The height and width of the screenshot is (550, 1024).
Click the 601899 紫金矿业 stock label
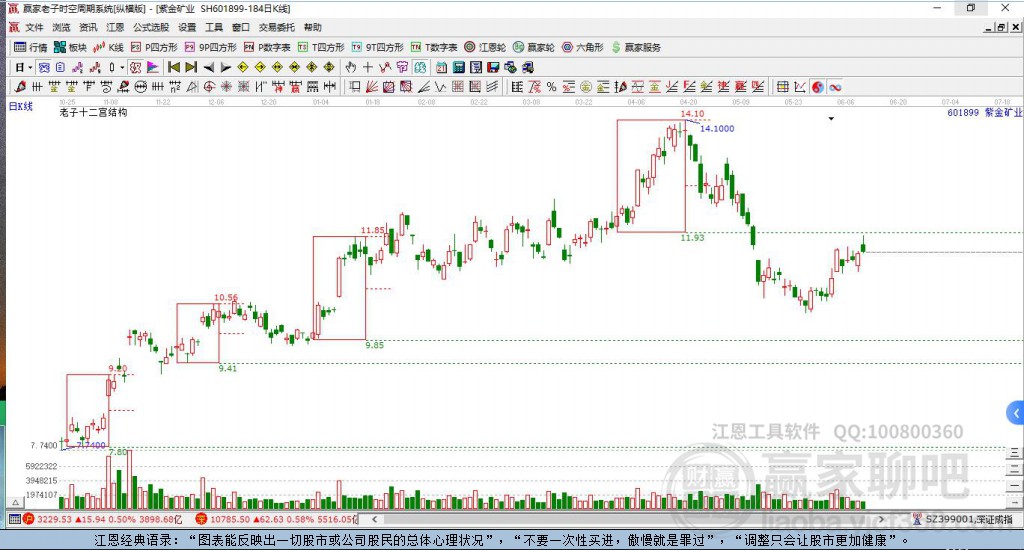pos(985,112)
